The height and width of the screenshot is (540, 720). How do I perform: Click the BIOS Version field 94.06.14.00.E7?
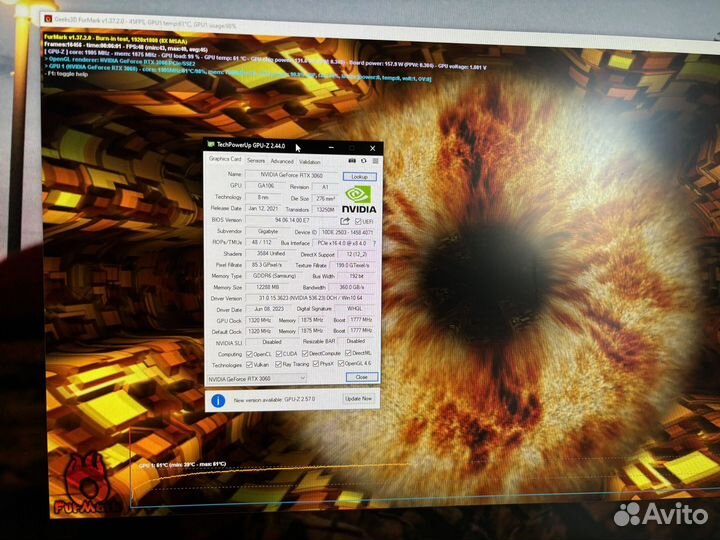click(x=292, y=220)
